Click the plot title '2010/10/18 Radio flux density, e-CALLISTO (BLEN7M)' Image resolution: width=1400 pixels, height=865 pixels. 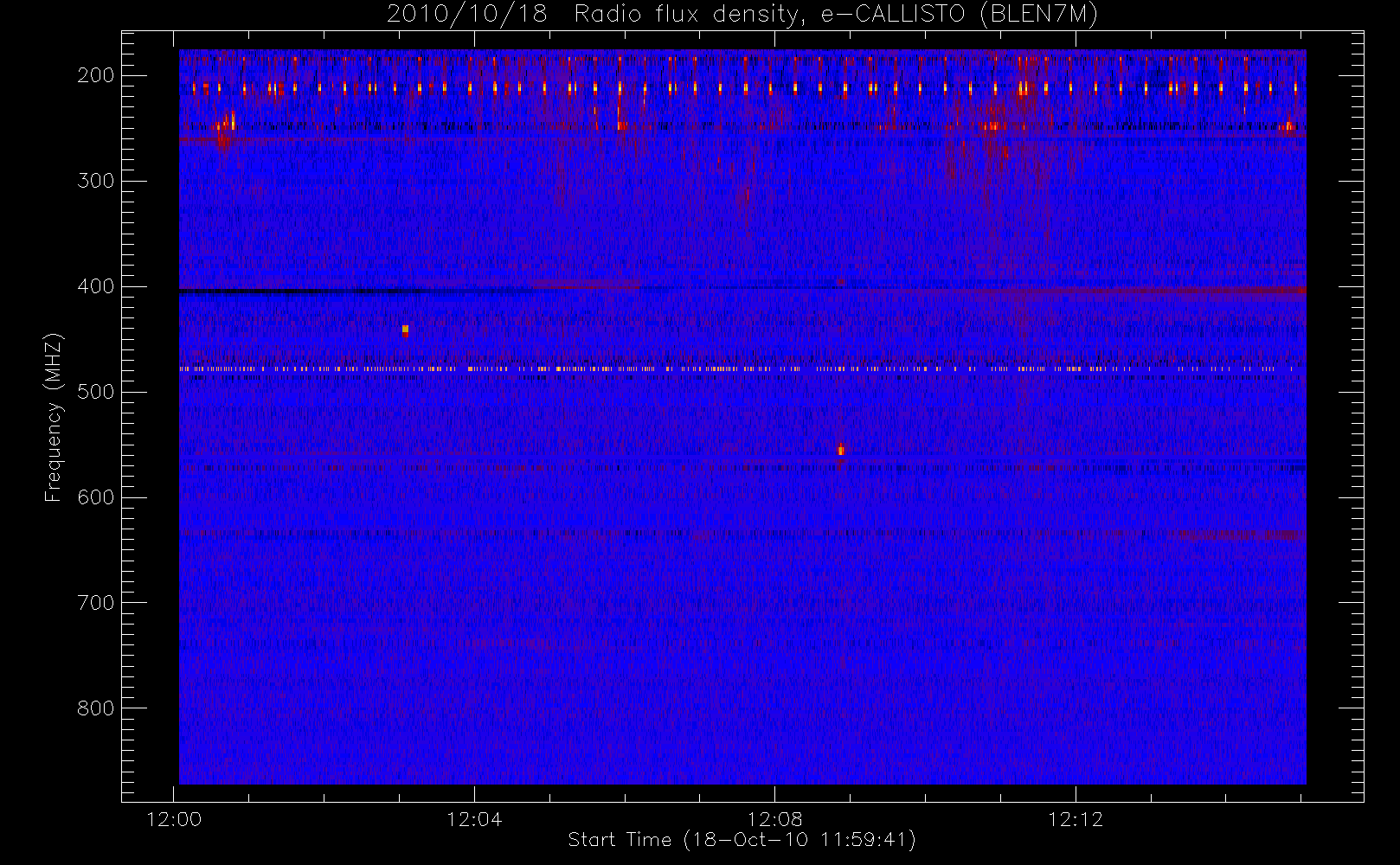pos(742,15)
